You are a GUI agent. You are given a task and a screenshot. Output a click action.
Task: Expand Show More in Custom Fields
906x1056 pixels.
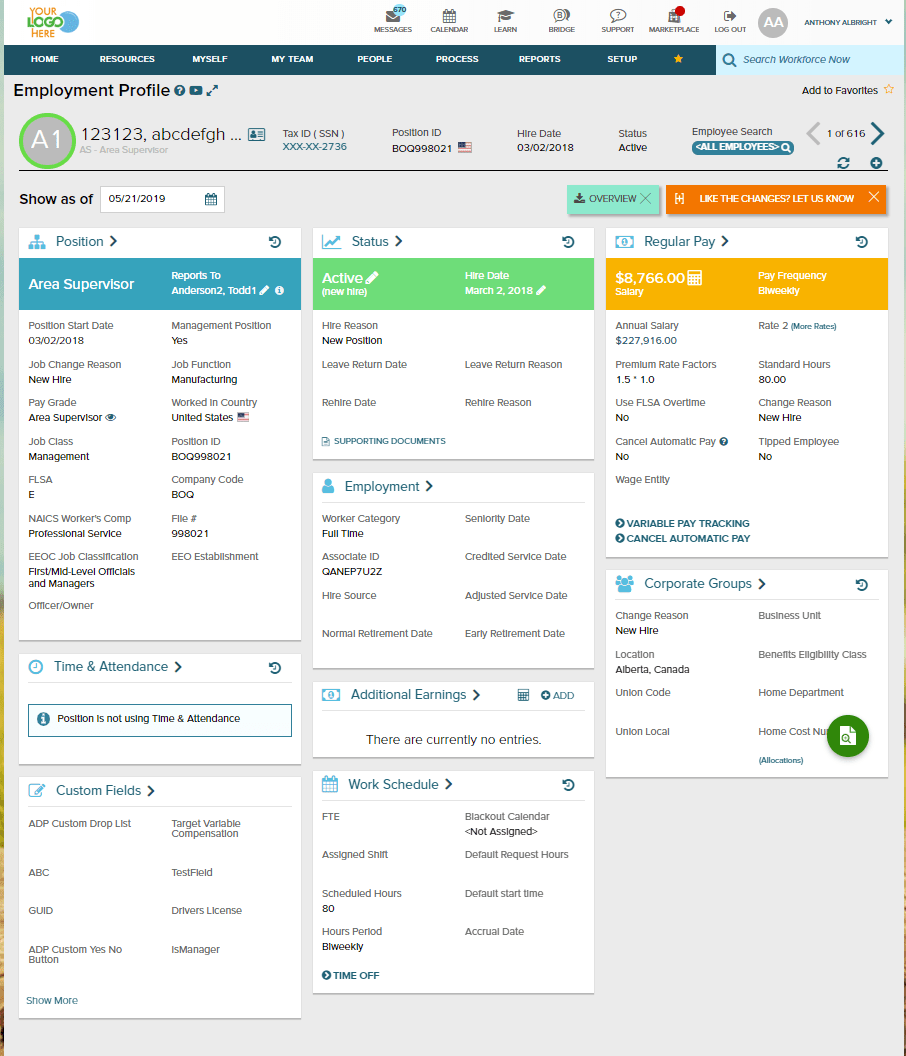(x=51, y=999)
